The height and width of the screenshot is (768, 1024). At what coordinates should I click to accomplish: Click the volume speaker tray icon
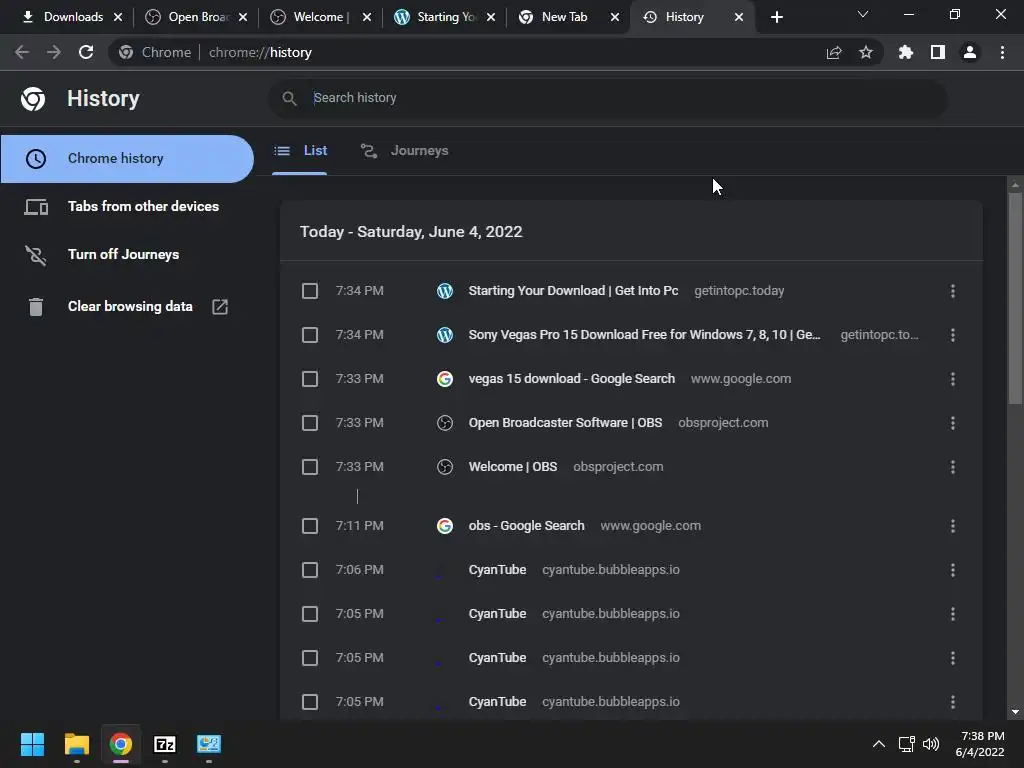(931, 744)
